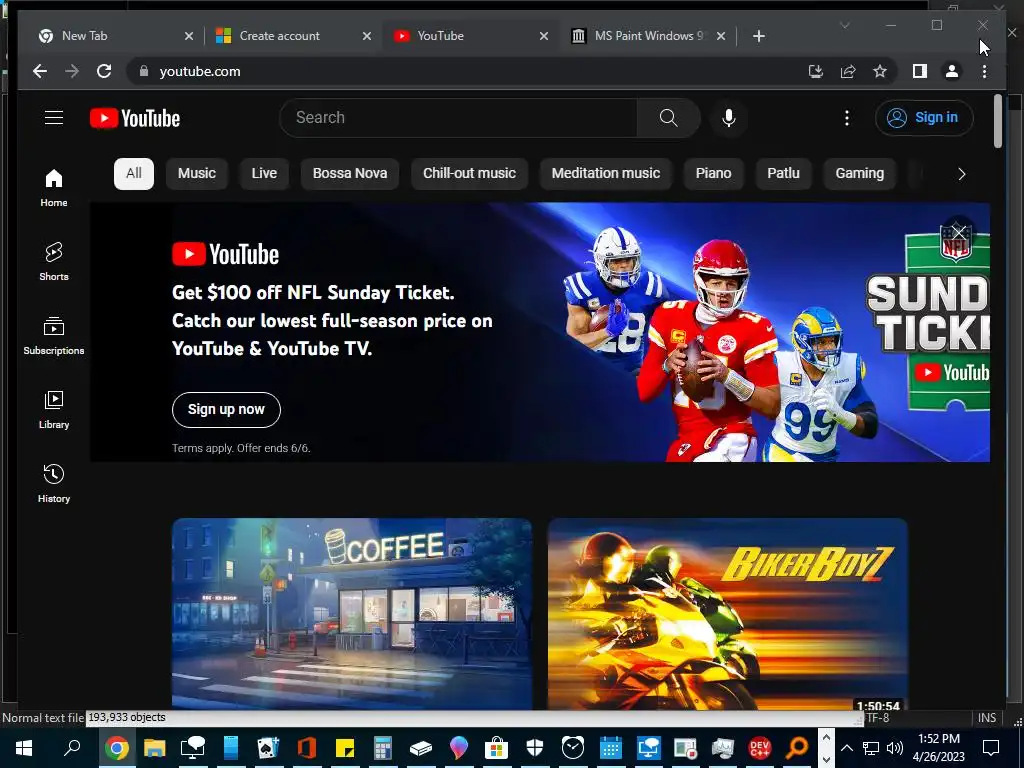1024x768 pixels.
Task: Click the YouTube logo
Action: [x=135, y=118]
